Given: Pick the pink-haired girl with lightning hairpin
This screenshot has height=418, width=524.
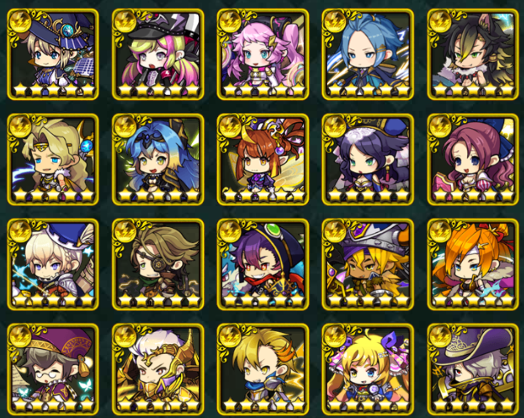Looking at the screenshot, I should (x=263, y=54).
